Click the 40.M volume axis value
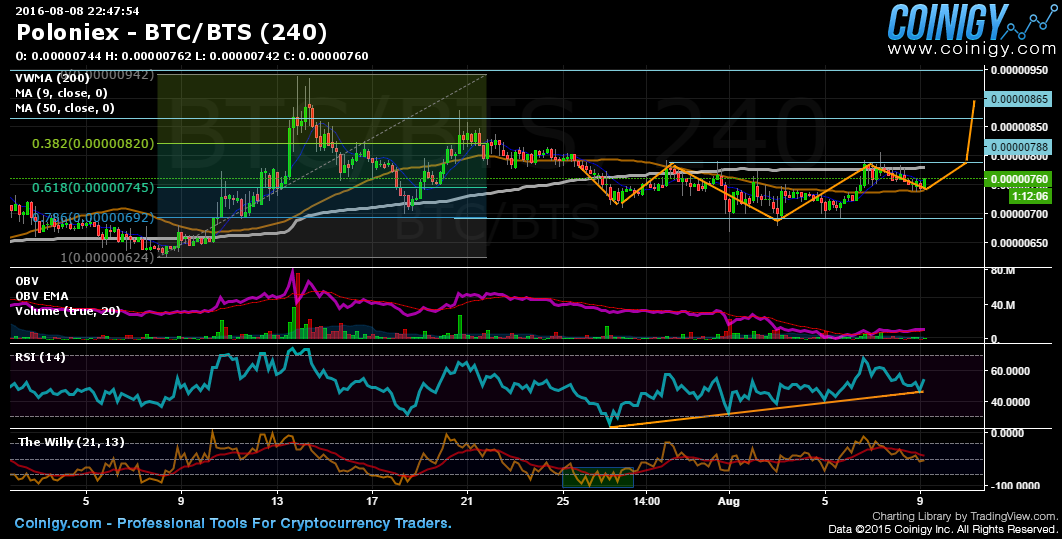This screenshot has height=539, width=1062. click(x=1003, y=305)
